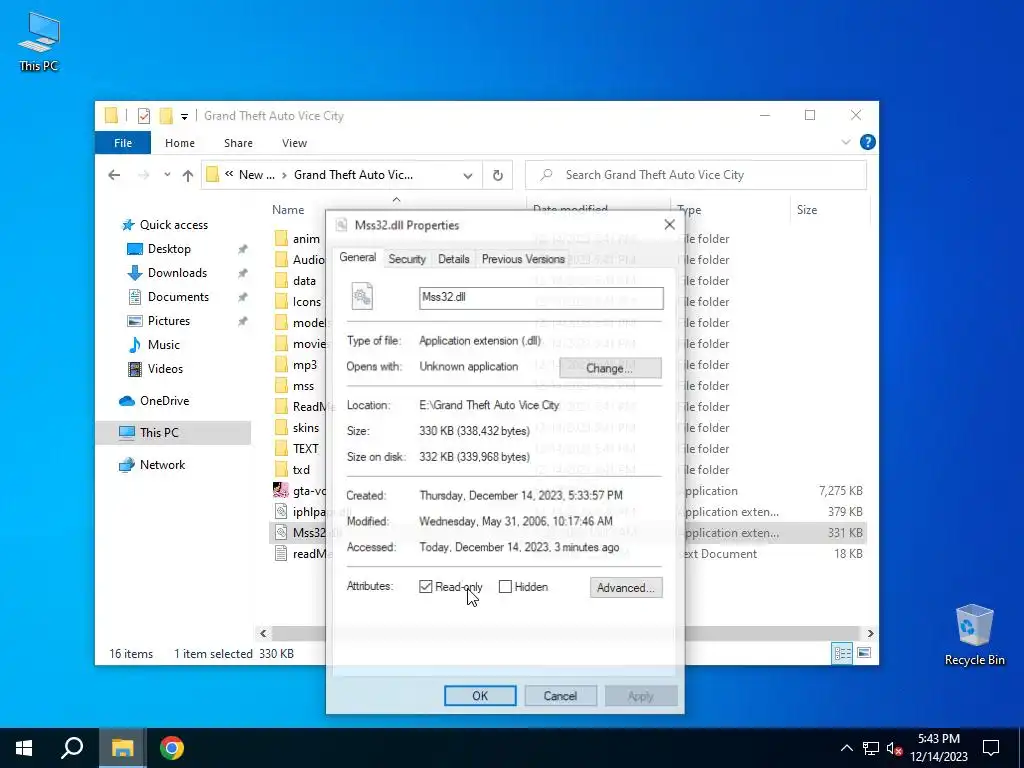
Task: Click the muted volume tray icon
Action: 894,748
